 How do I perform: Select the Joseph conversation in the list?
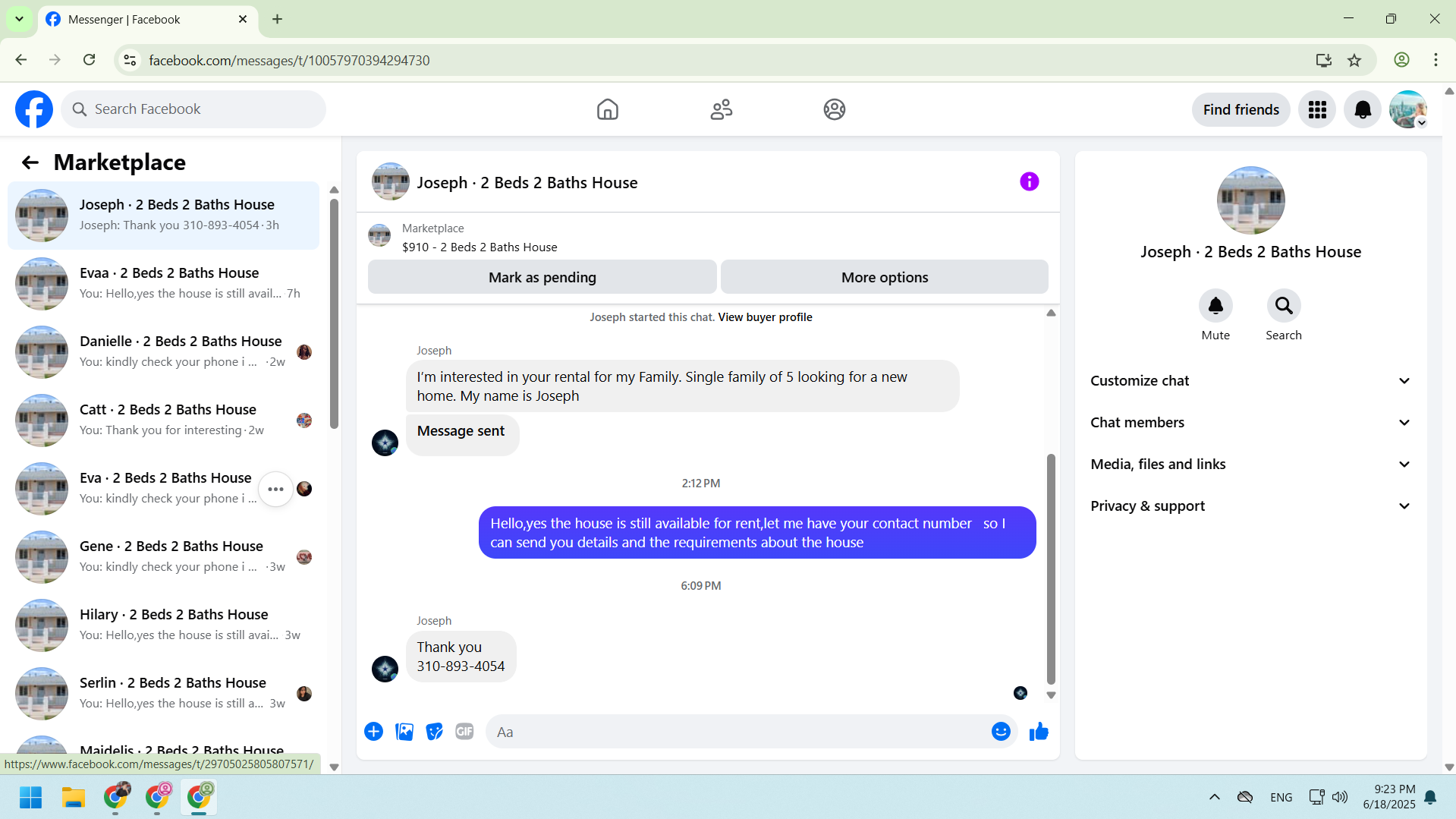[x=163, y=216]
